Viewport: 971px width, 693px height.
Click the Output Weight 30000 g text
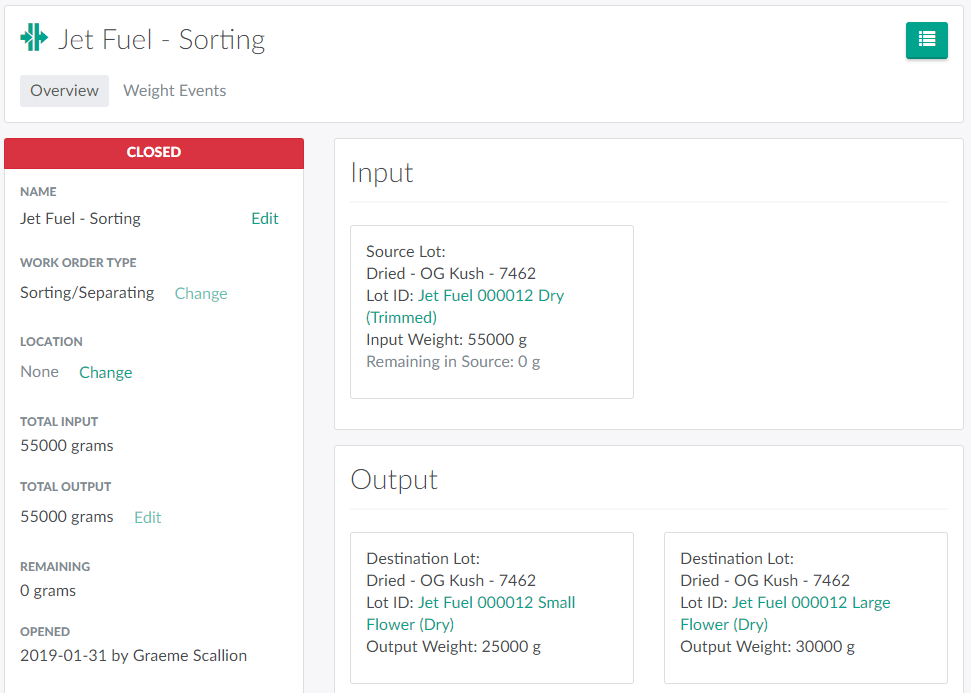coord(767,647)
